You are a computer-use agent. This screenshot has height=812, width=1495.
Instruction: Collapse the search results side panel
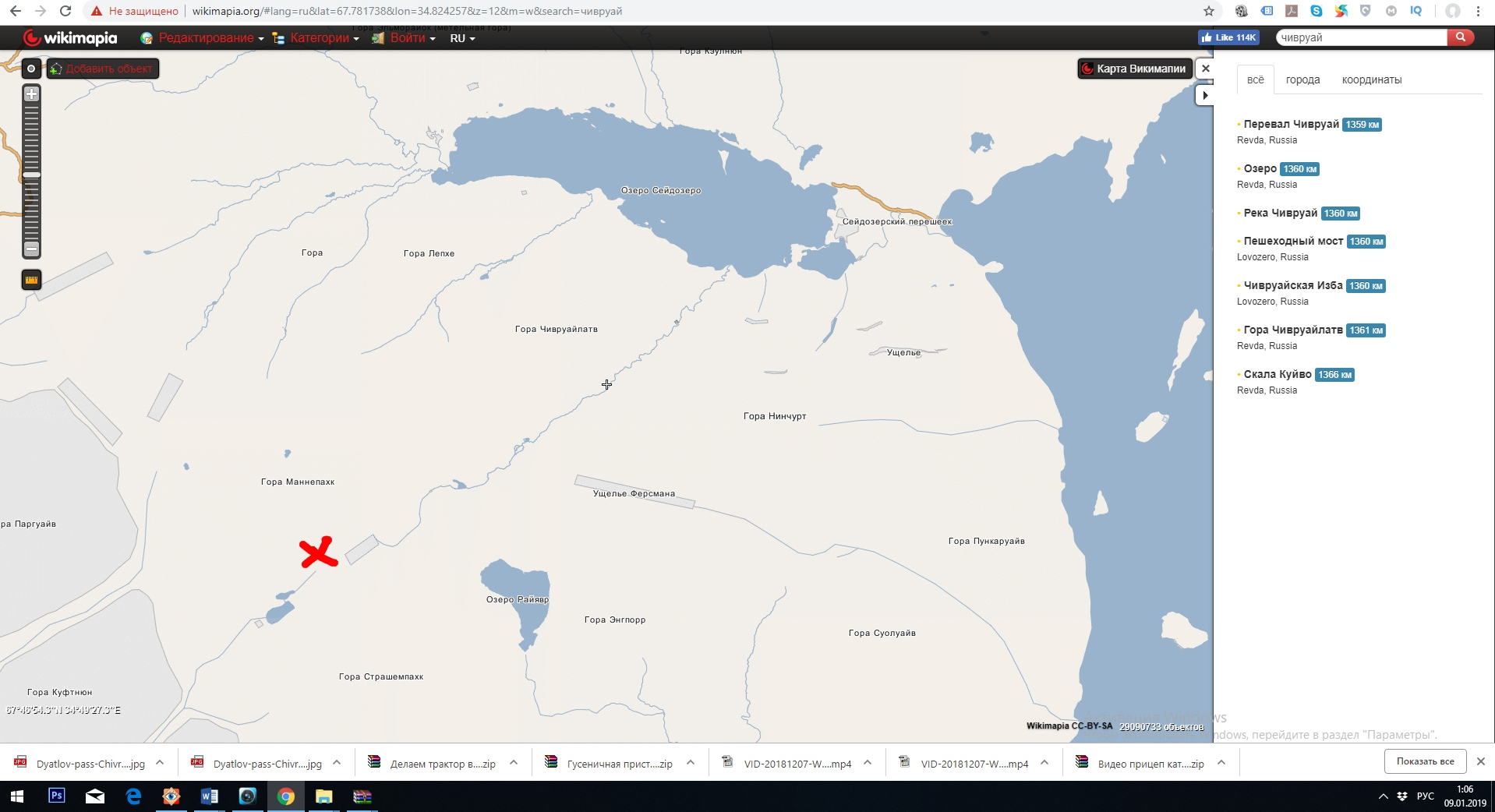1205,95
